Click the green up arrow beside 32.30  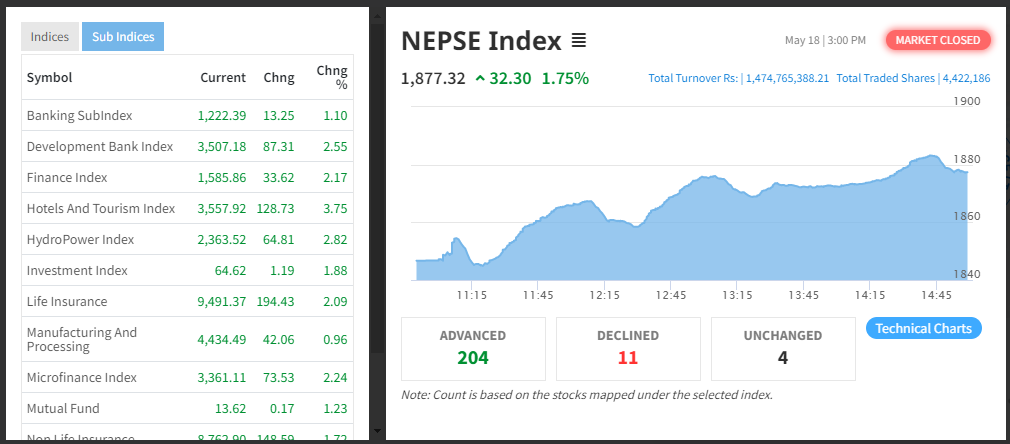coord(481,78)
